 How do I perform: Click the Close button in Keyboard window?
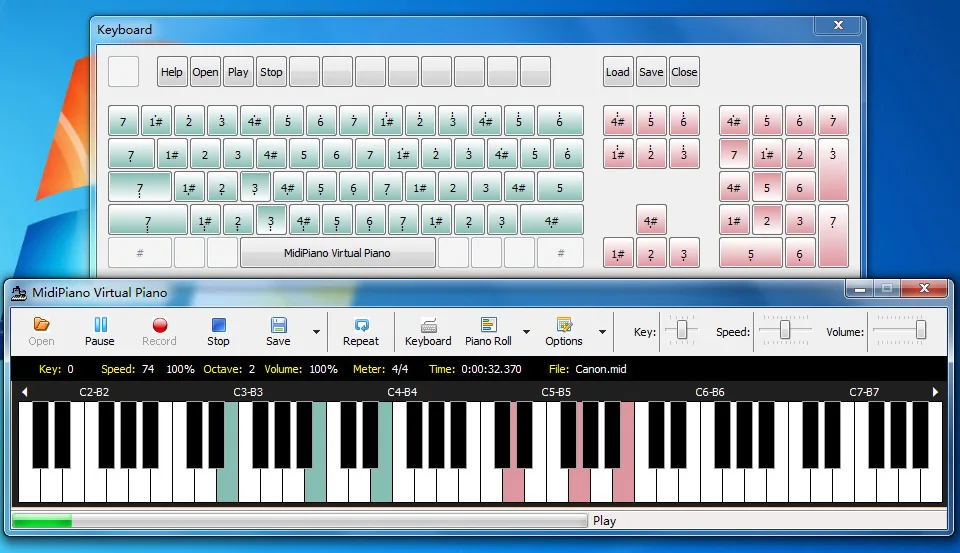684,72
